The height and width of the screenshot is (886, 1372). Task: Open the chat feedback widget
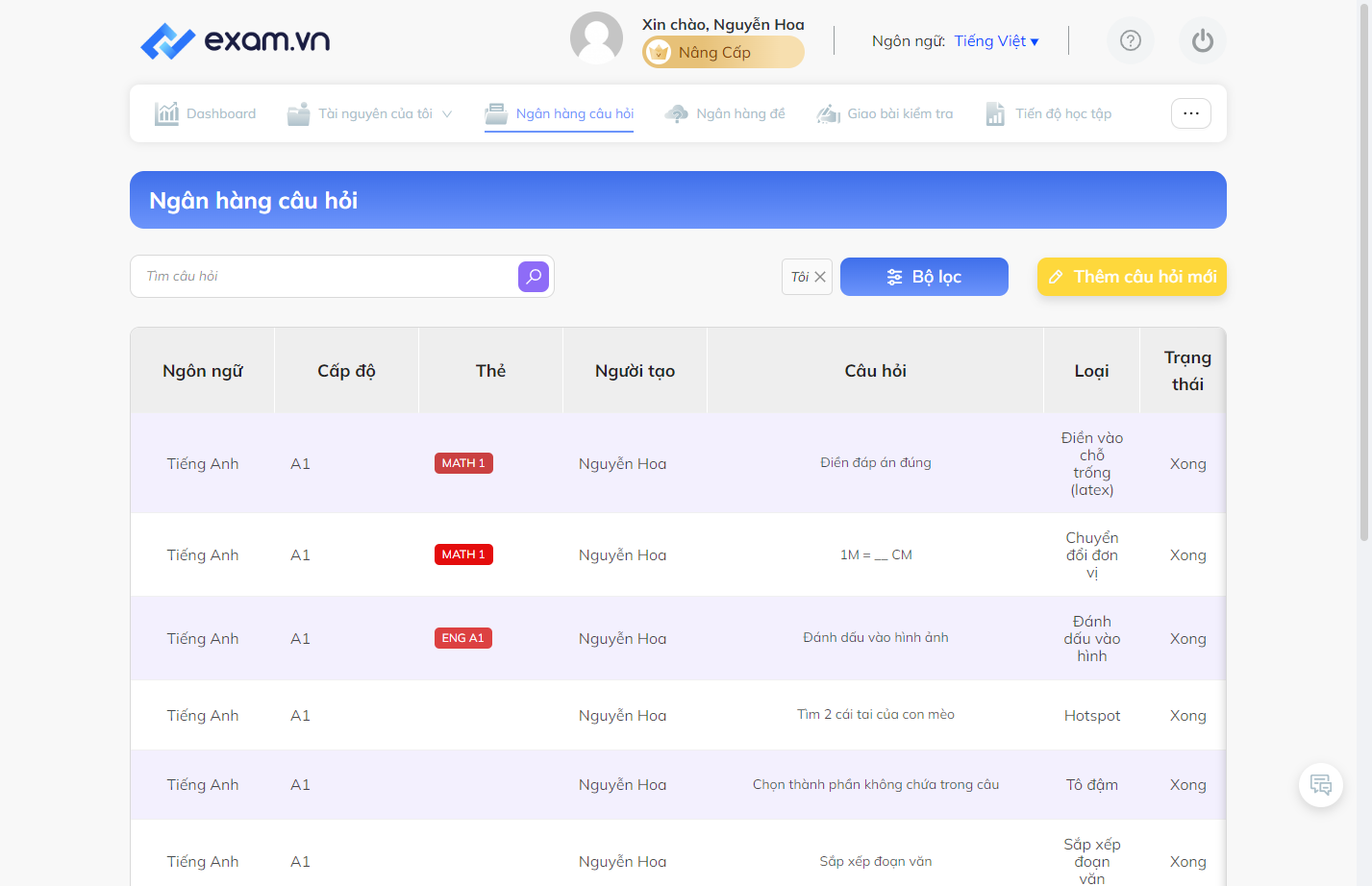[1321, 785]
